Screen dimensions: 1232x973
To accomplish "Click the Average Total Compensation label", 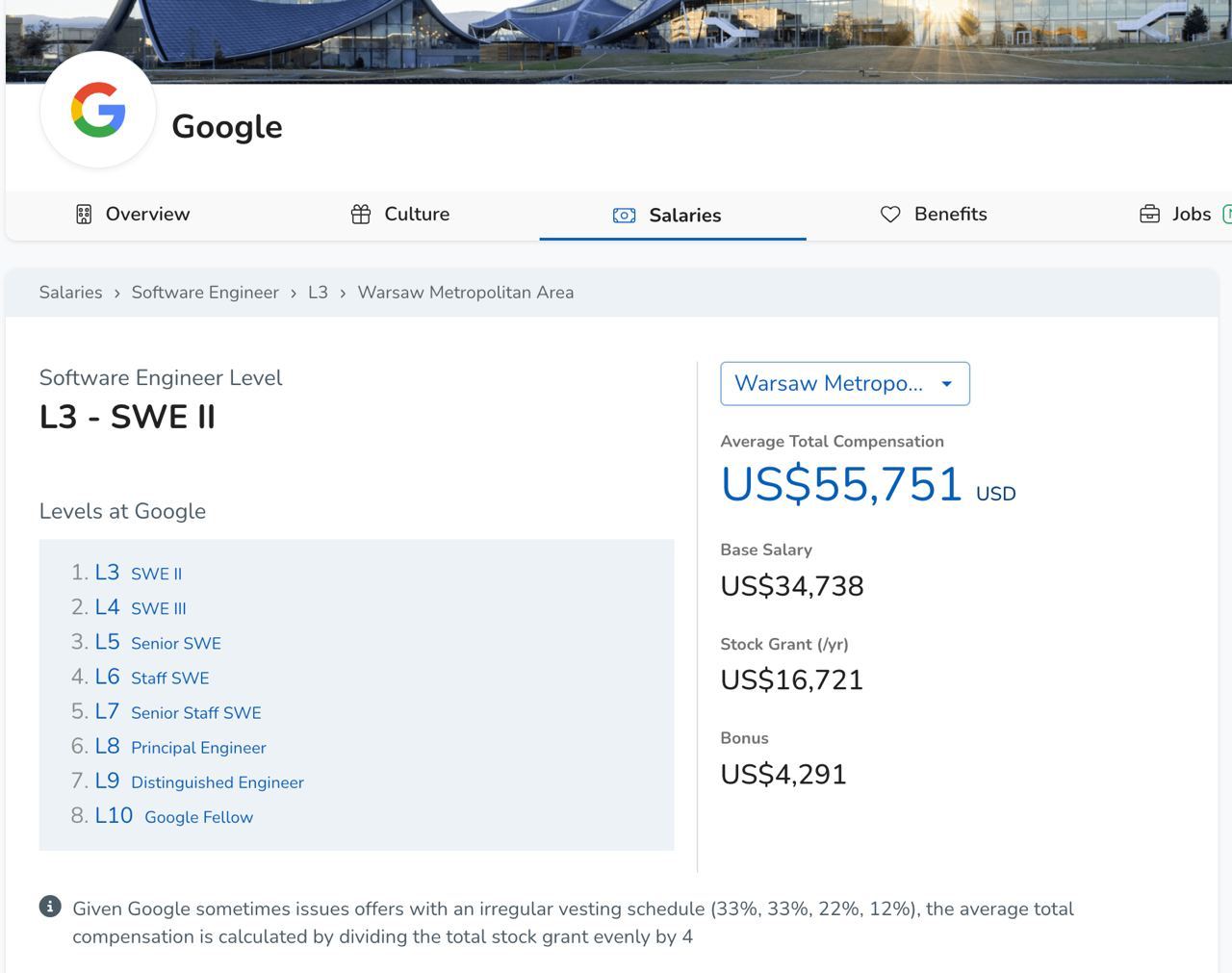I will [x=833, y=442].
